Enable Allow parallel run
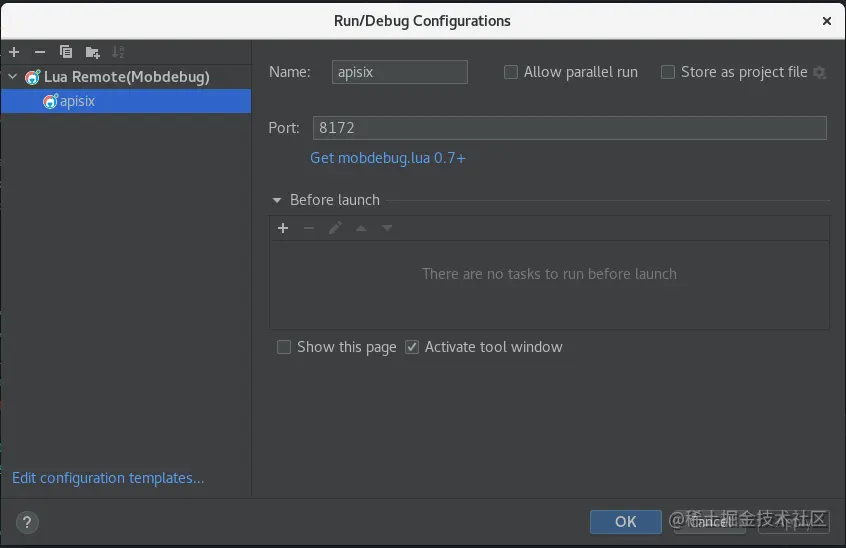846x548 pixels. 510,72
